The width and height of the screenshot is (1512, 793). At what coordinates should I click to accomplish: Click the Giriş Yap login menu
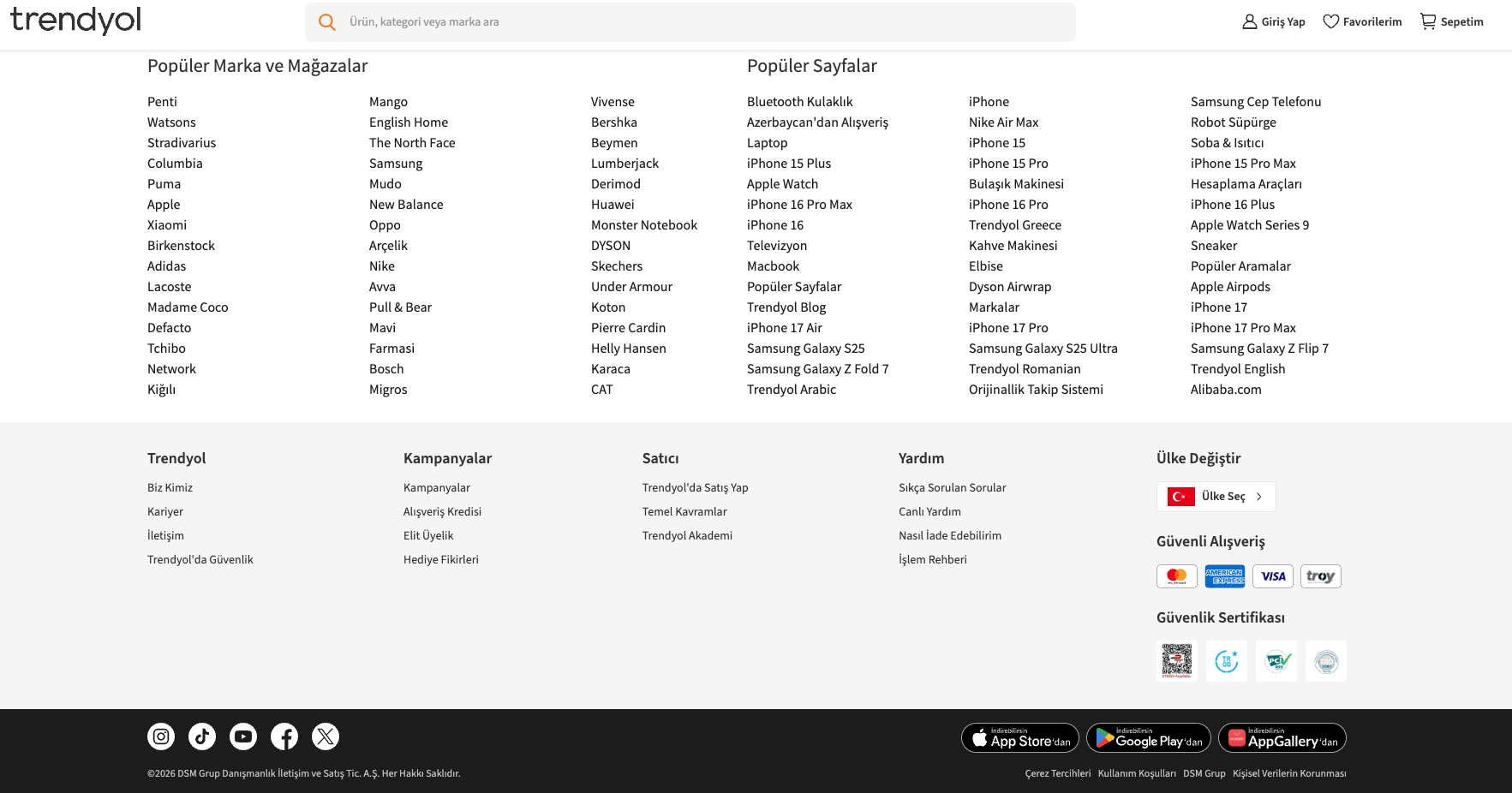pyautogui.click(x=1274, y=21)
